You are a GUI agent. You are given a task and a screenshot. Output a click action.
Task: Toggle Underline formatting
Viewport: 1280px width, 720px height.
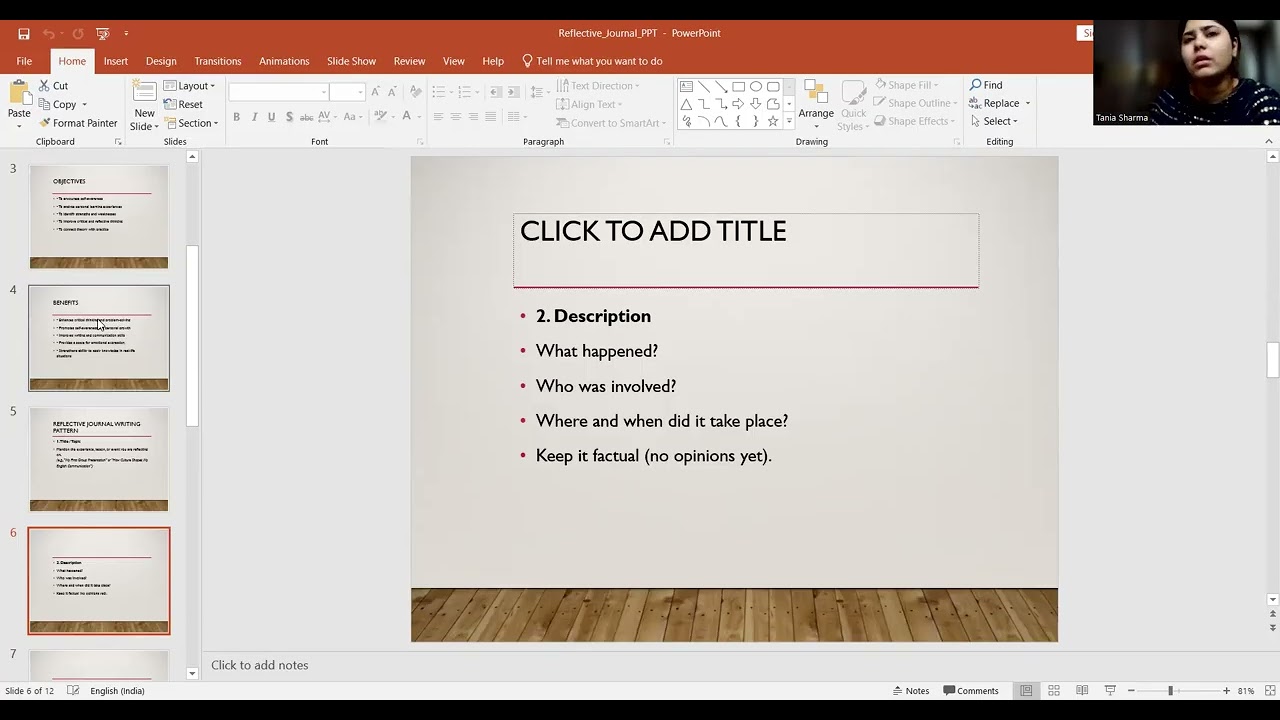click(x=271, y=117)
